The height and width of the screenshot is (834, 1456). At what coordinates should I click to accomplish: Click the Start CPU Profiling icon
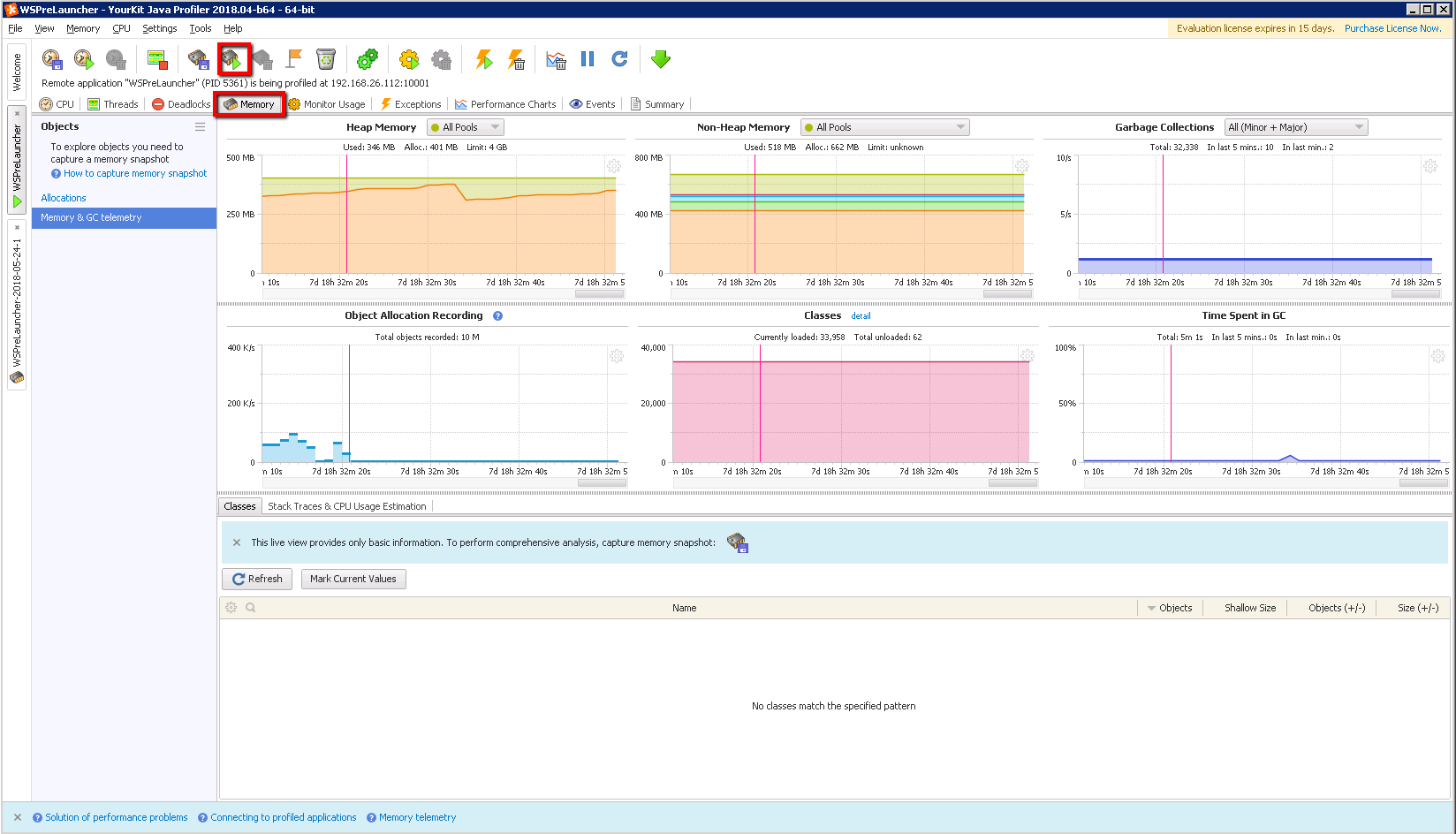click(x=84, y=59)
